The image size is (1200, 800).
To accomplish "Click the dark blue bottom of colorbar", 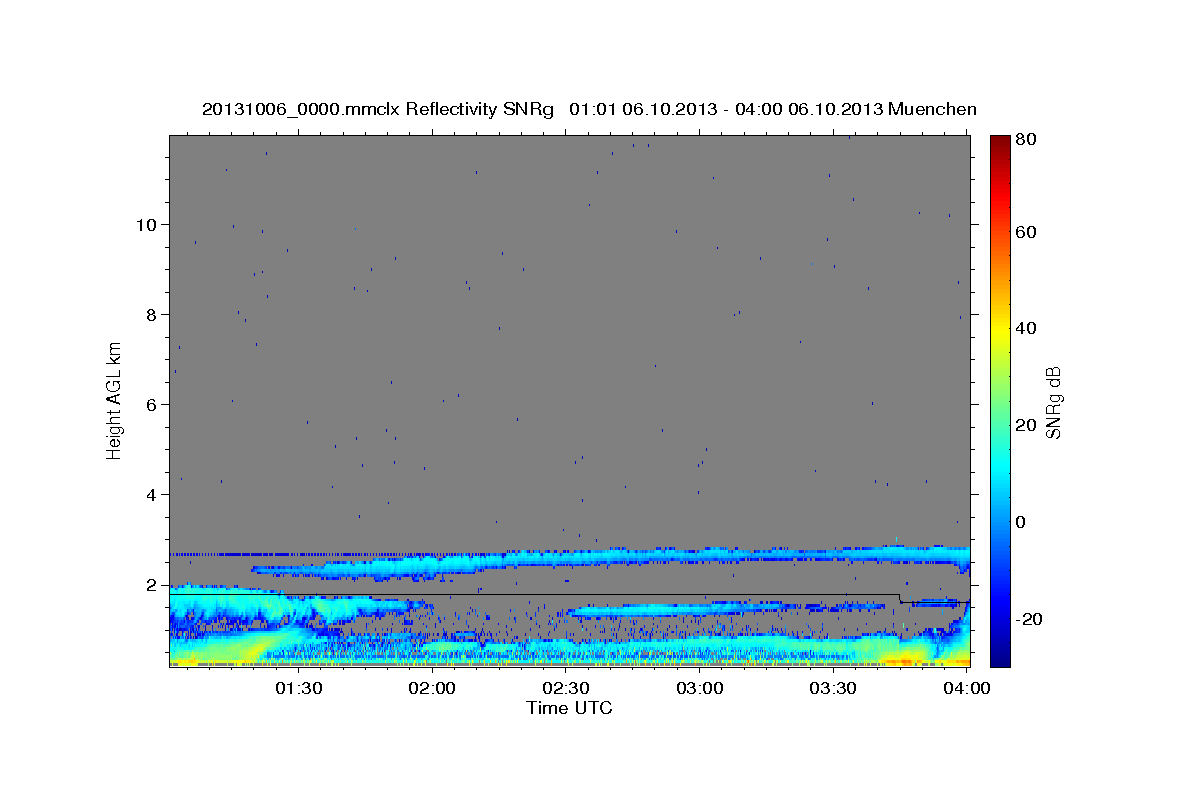I will [999, 655].
